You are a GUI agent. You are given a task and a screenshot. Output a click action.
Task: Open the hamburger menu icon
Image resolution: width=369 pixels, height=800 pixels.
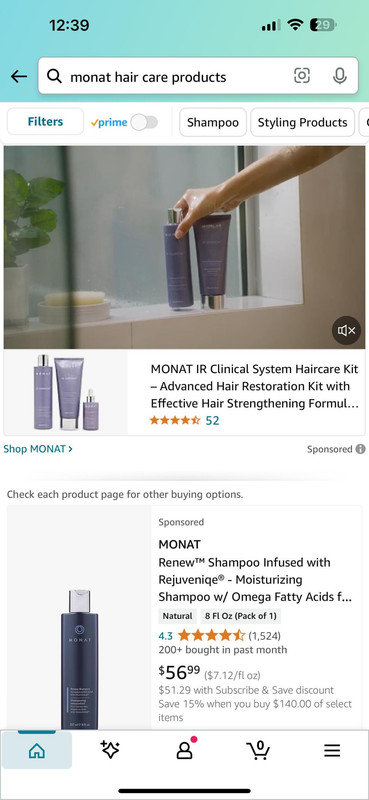click(x=332, y=750)
